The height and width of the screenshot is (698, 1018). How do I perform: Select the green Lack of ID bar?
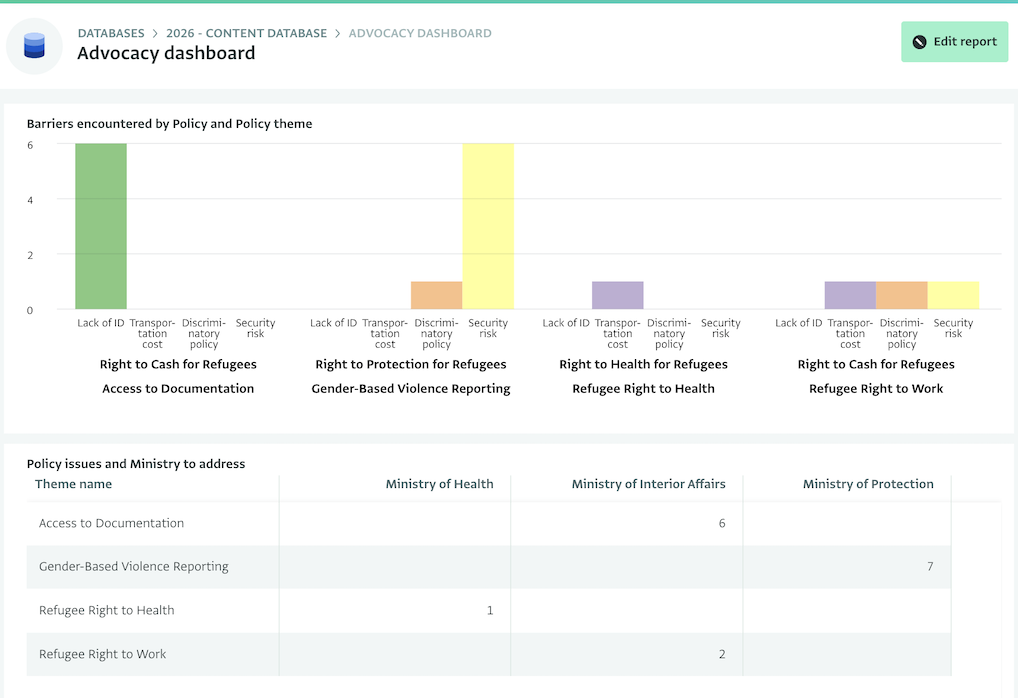click(100, 225)
